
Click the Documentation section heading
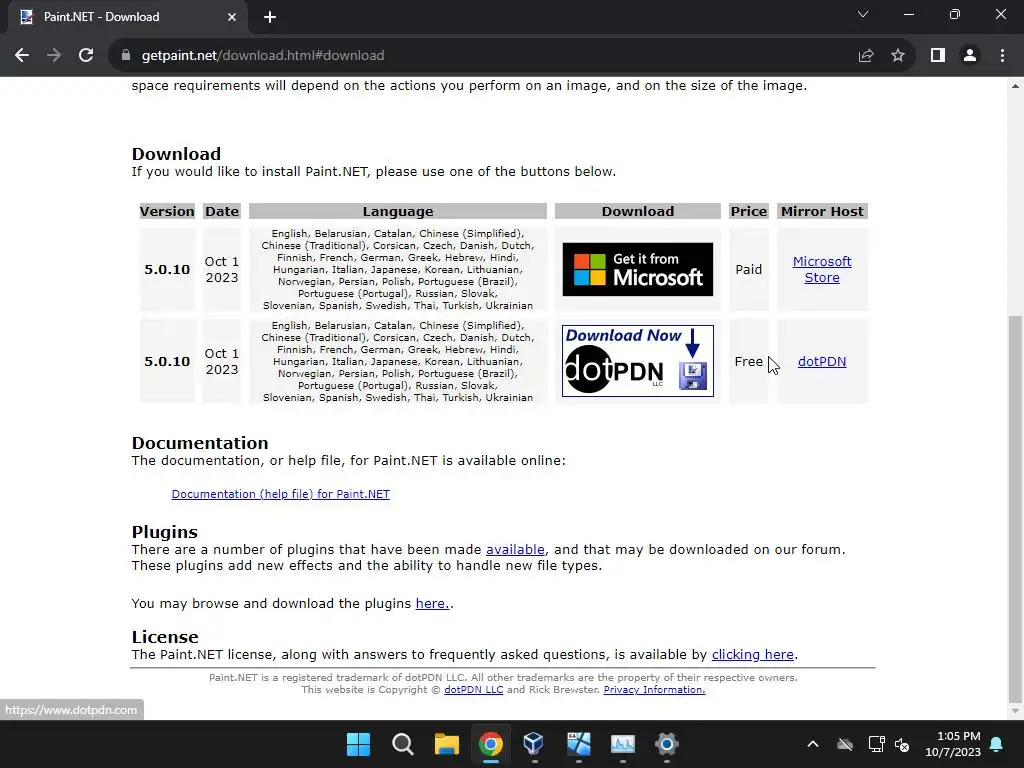tap(200, 443)
